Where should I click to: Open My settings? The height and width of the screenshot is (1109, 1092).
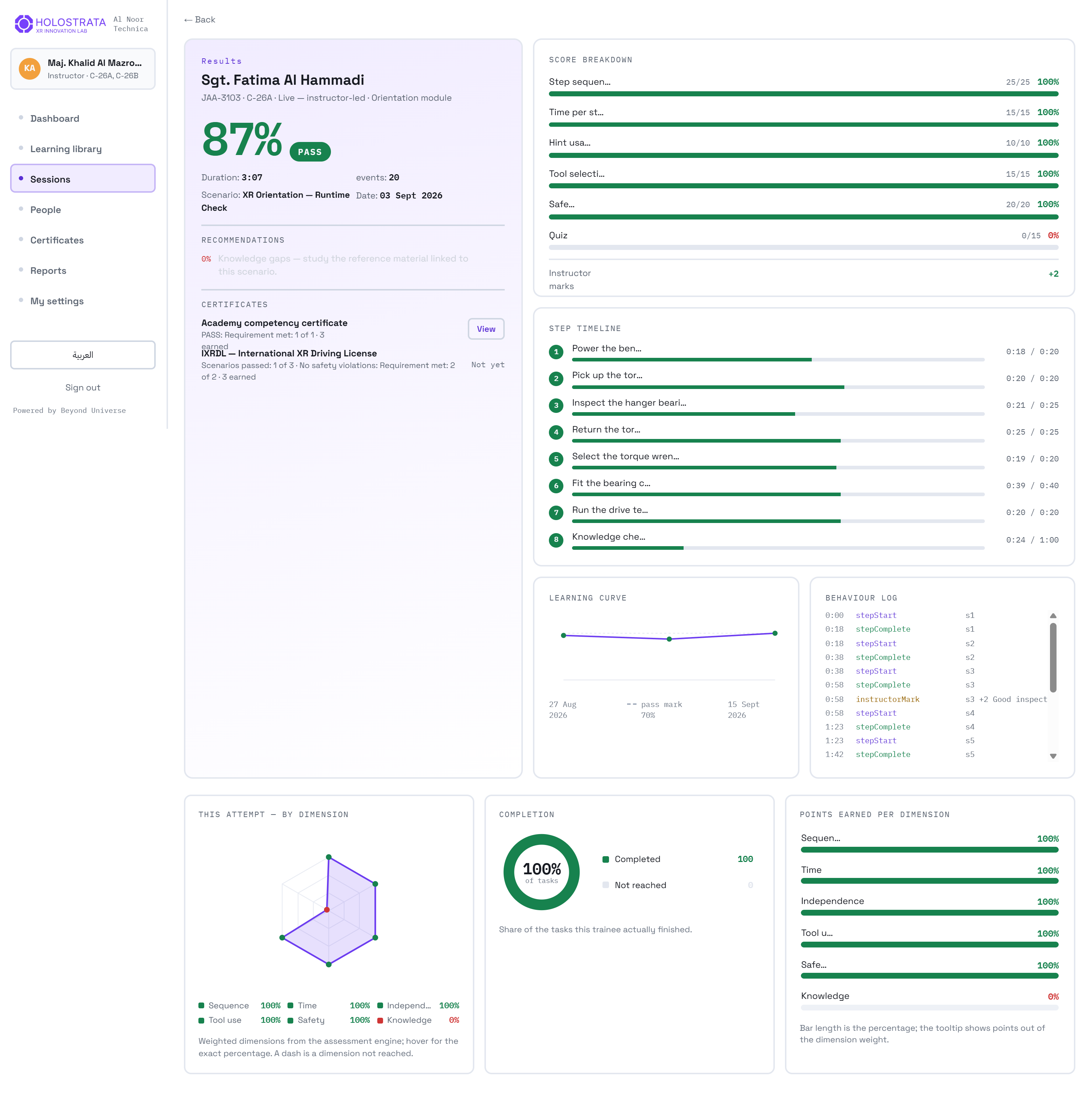[x=83, y=301]
